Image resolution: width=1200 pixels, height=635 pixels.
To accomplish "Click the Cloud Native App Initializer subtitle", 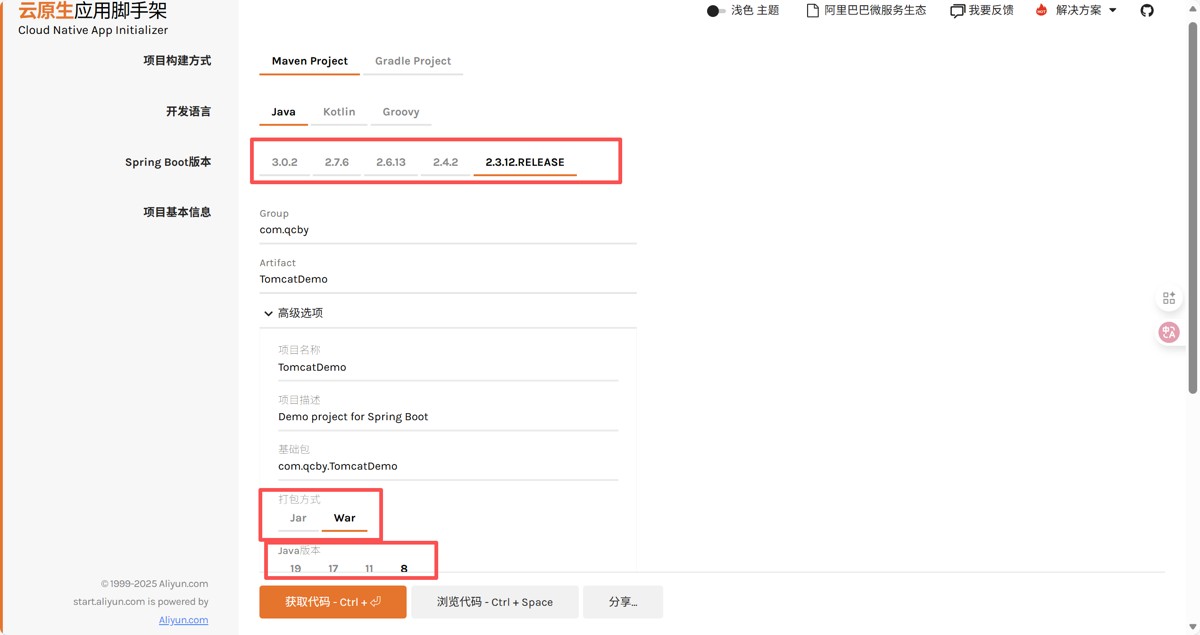I will [93, 31].
